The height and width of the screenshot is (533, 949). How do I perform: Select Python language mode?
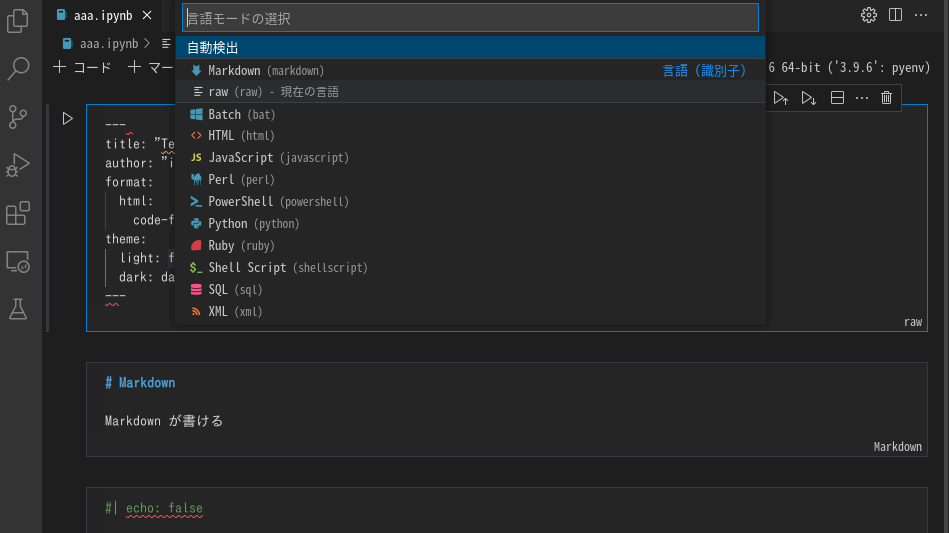(x=470, y=224)
